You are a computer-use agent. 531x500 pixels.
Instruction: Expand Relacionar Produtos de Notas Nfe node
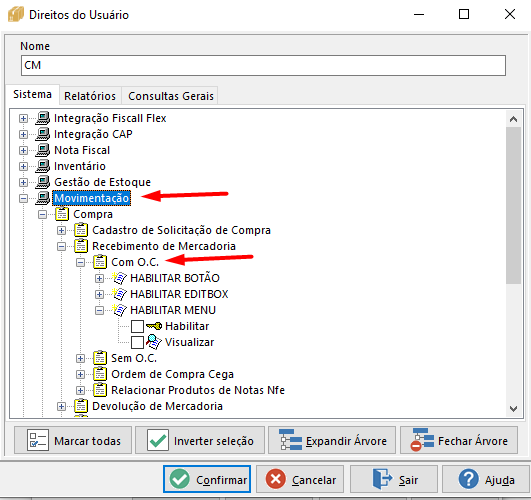click(80, 390)
